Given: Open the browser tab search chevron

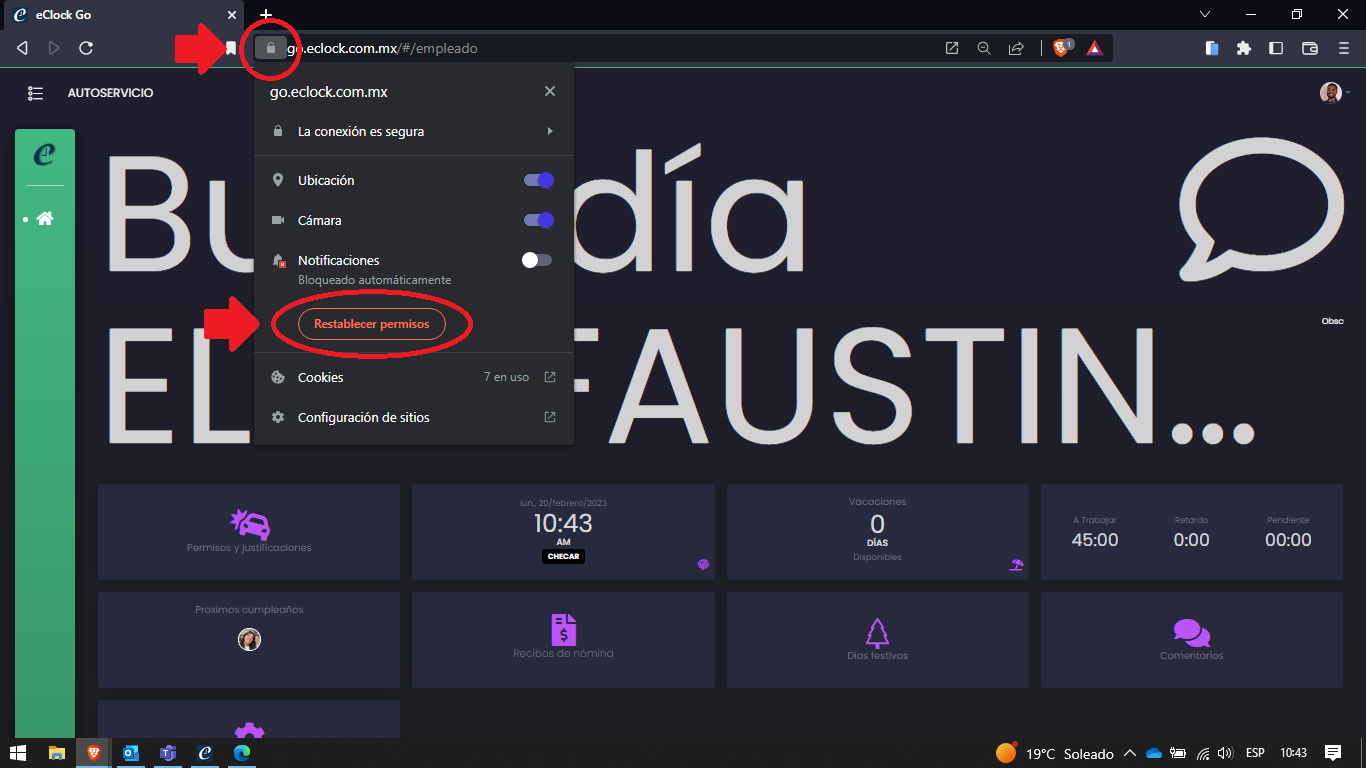Looking at the screenshot, I should [x=1205, y=14].
